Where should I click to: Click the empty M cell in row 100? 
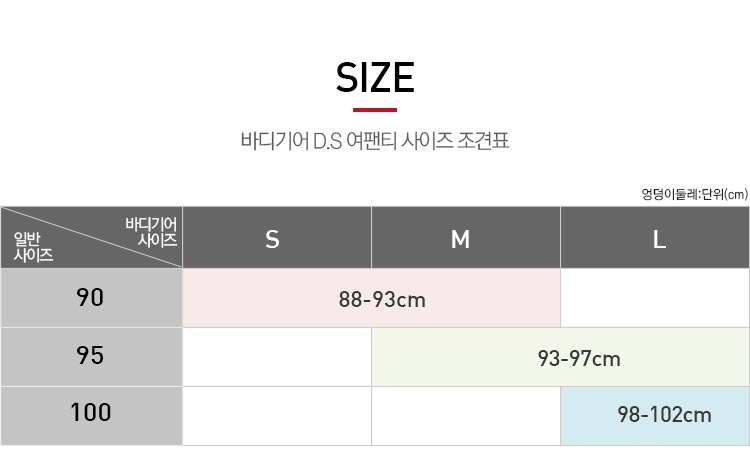[x=466, y=416]
